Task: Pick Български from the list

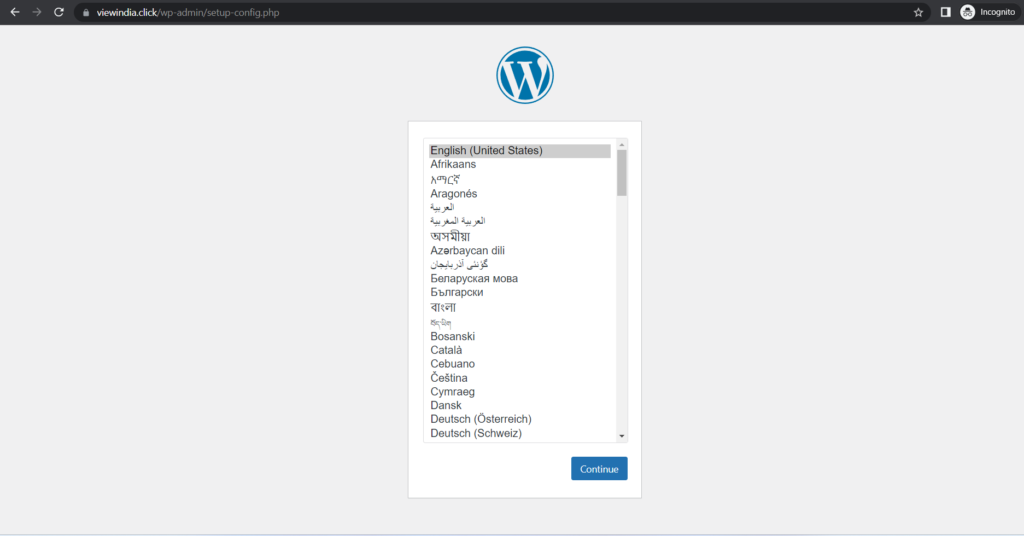Action: (520, 292)
